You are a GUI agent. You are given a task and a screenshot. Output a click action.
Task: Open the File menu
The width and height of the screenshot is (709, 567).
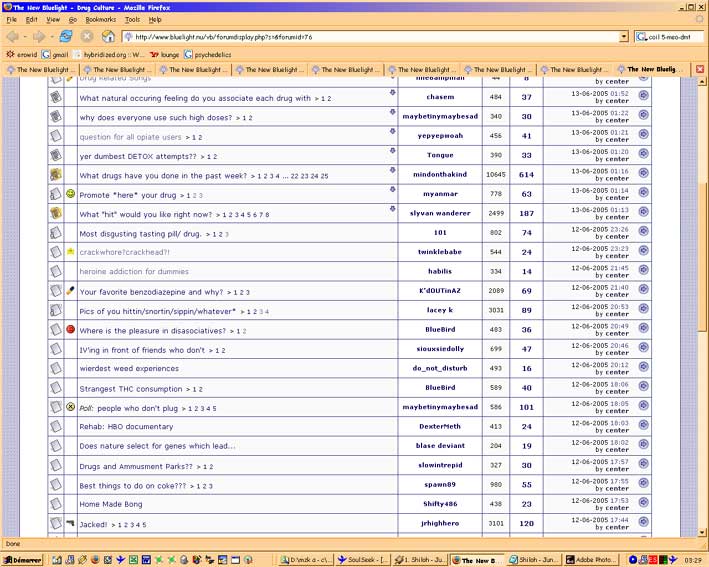[12, 19]
